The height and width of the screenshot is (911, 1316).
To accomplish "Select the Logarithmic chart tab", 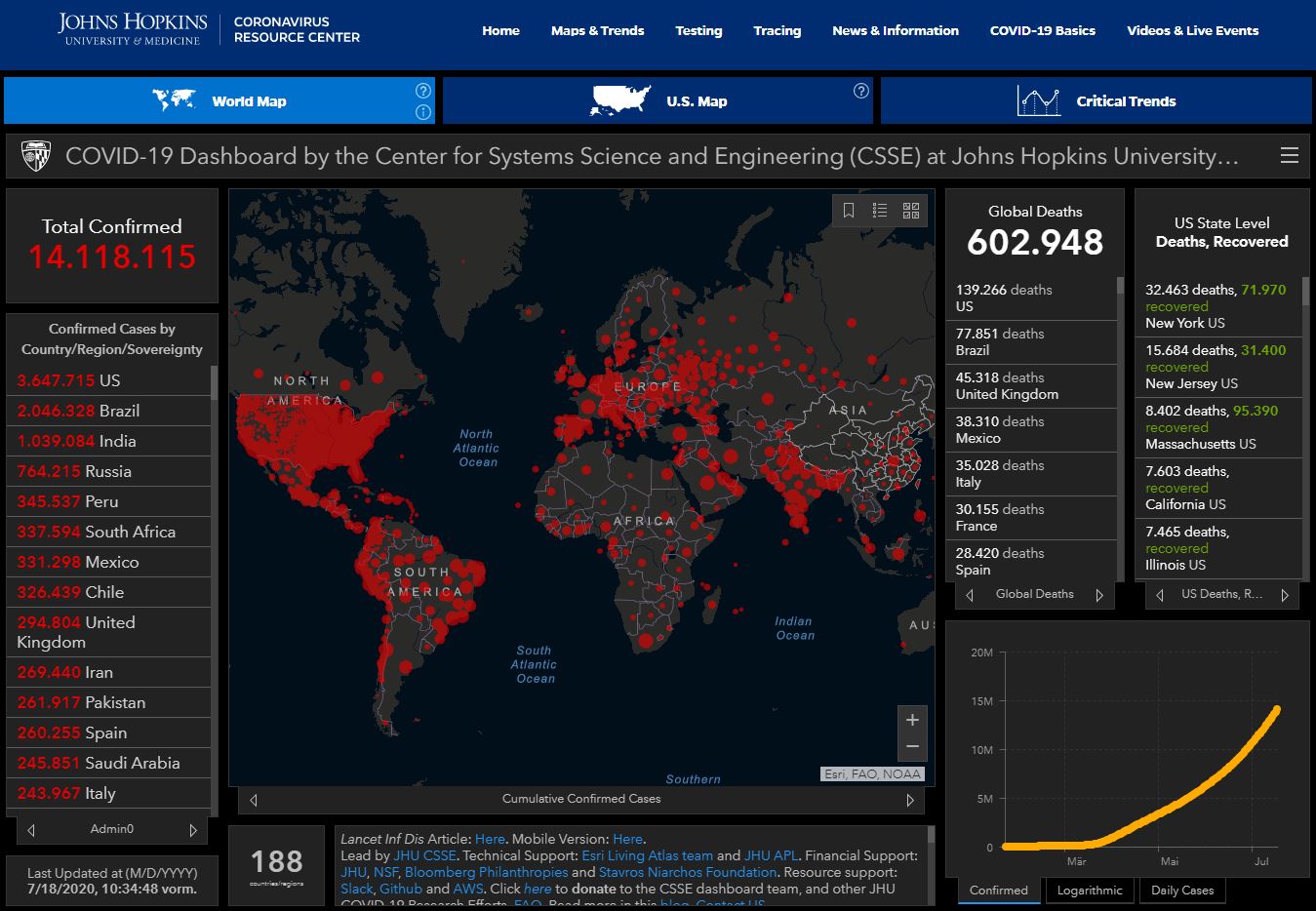I will click(x=1090, y=890).
